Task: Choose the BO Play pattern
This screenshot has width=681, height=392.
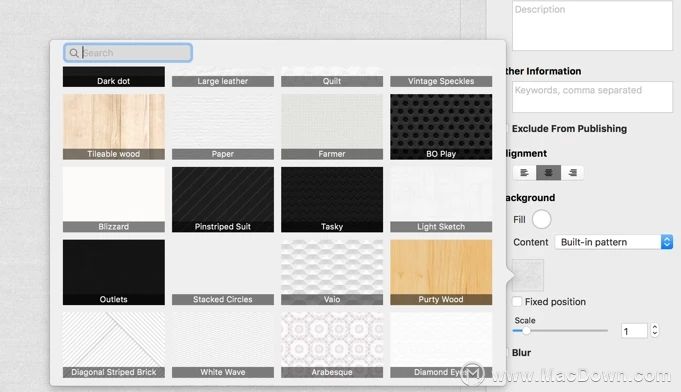Action: [x=441, y=127]
